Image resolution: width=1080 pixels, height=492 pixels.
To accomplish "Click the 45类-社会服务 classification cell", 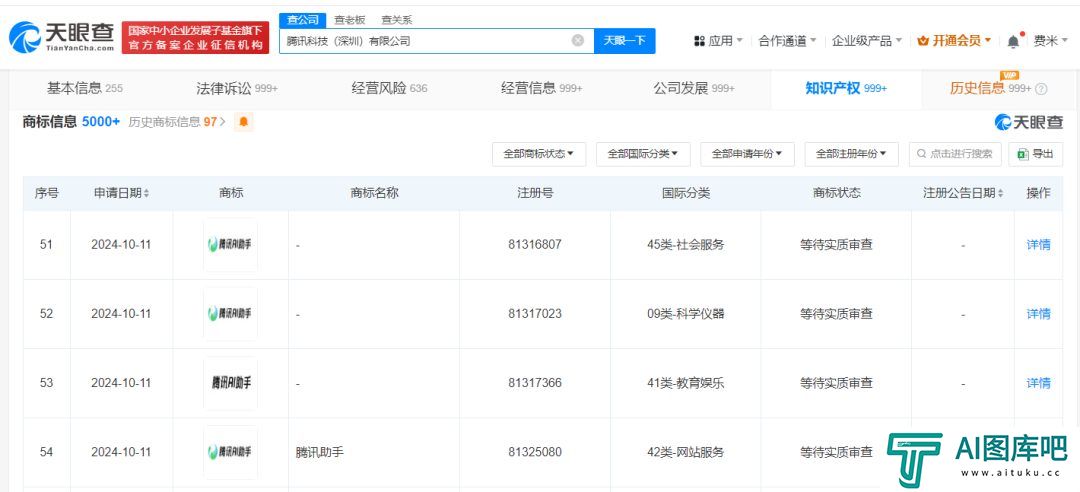I will tap(685, 245).
